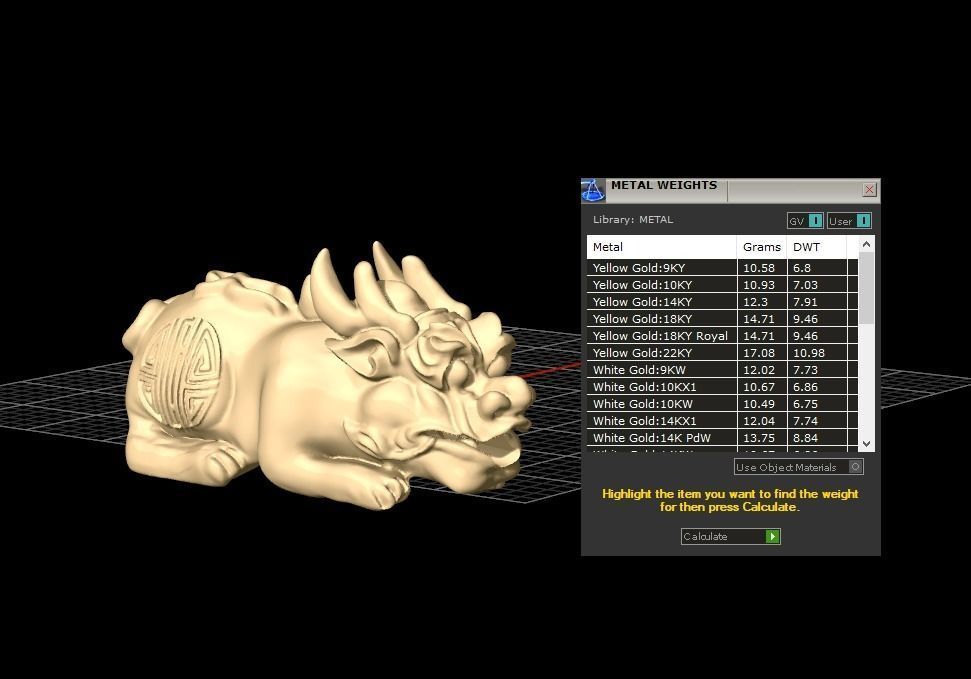Screen dimensions: 971x679
Task: Select the White Gold:14K PdW row
Action: 722,438
